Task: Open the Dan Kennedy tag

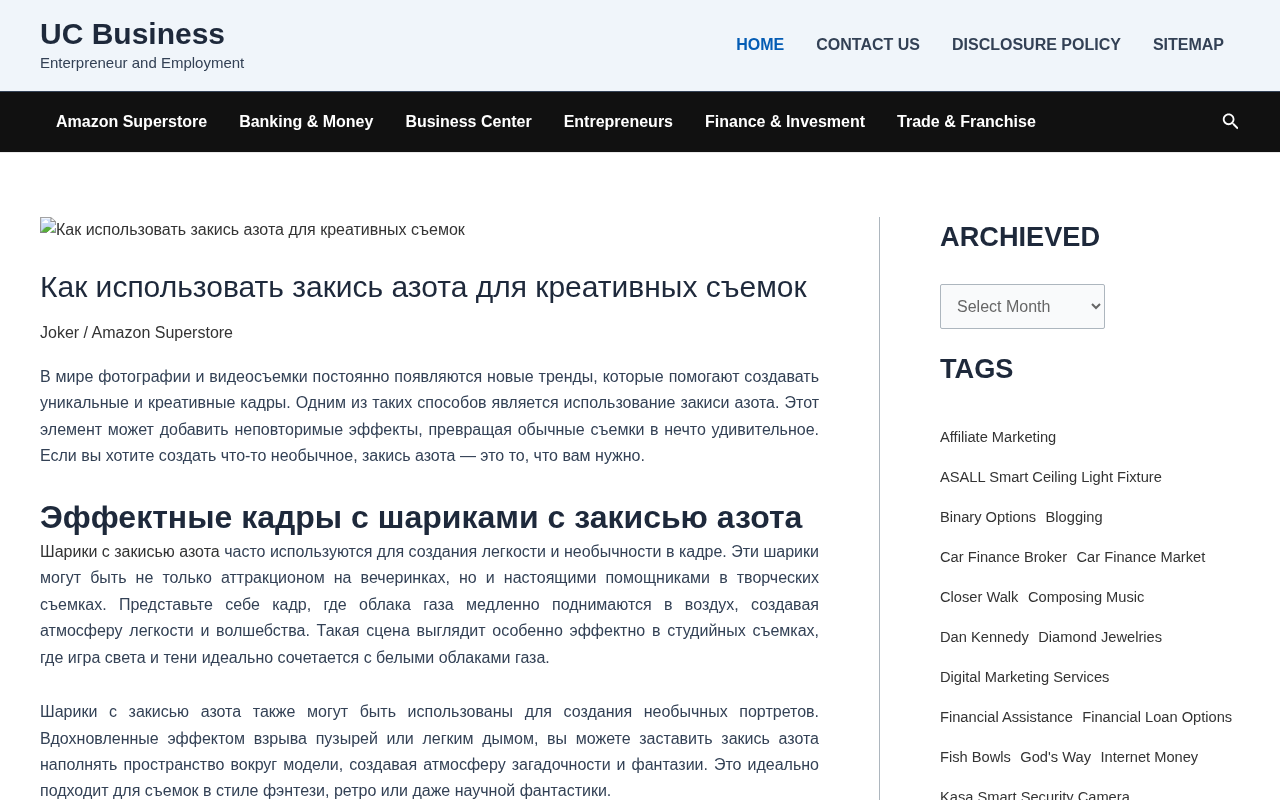Action: [984, 637]
